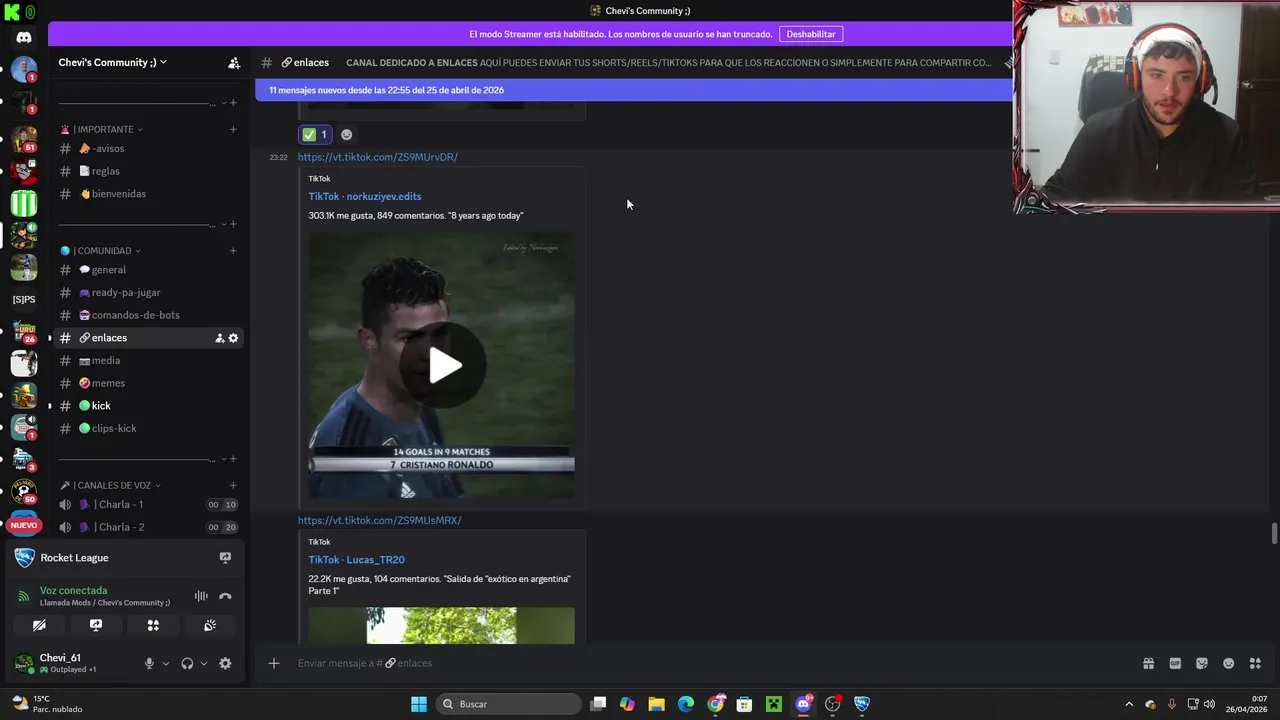Open microphone input options arrow

166,663
